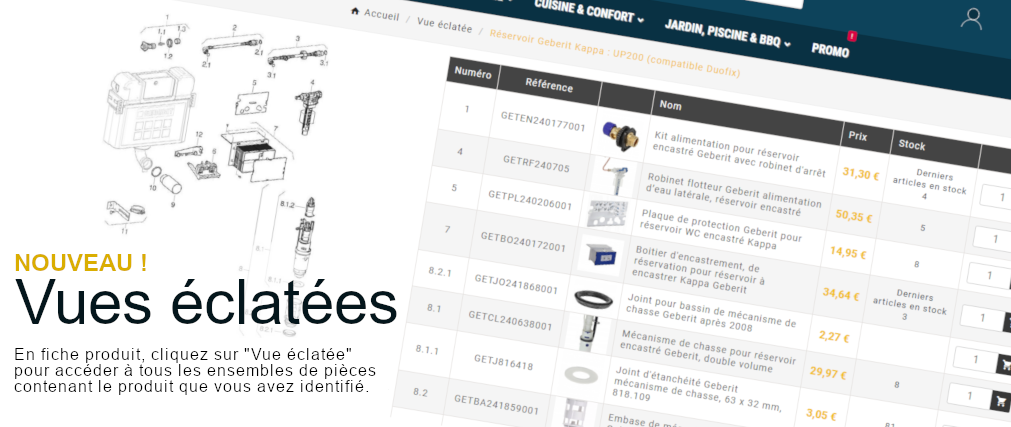Select reference GETJ816418
The image size is (1011, 427).
pos(504,362)
